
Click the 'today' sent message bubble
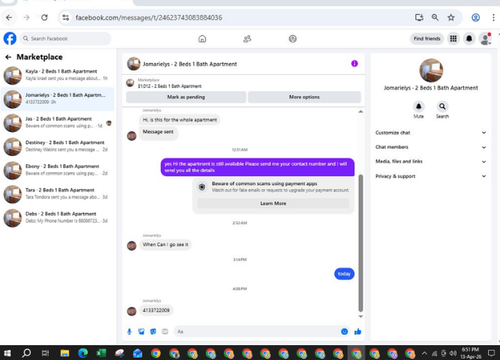(x=344, y=274)
